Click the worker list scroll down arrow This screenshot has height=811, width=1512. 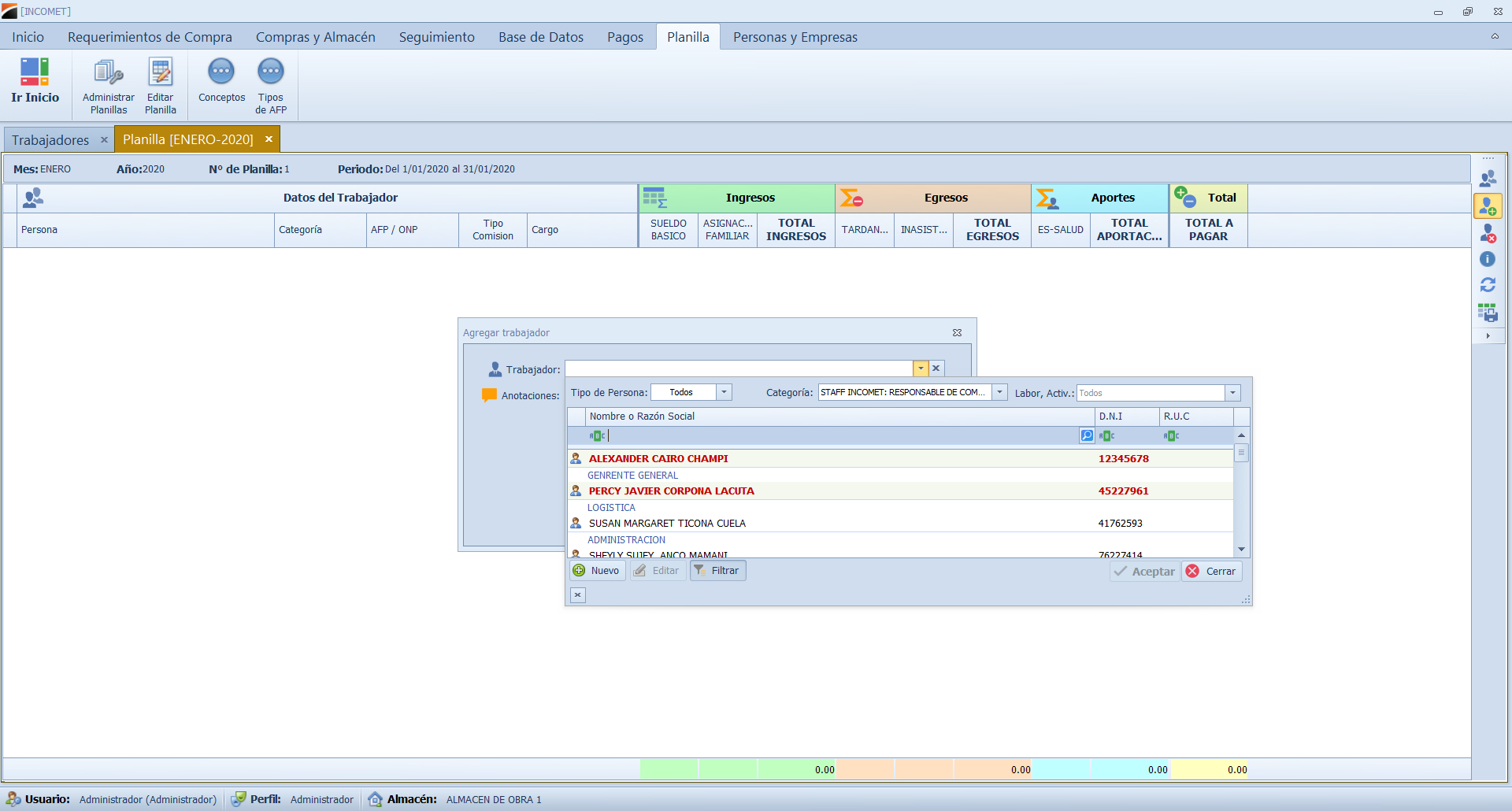(1241, 549)
